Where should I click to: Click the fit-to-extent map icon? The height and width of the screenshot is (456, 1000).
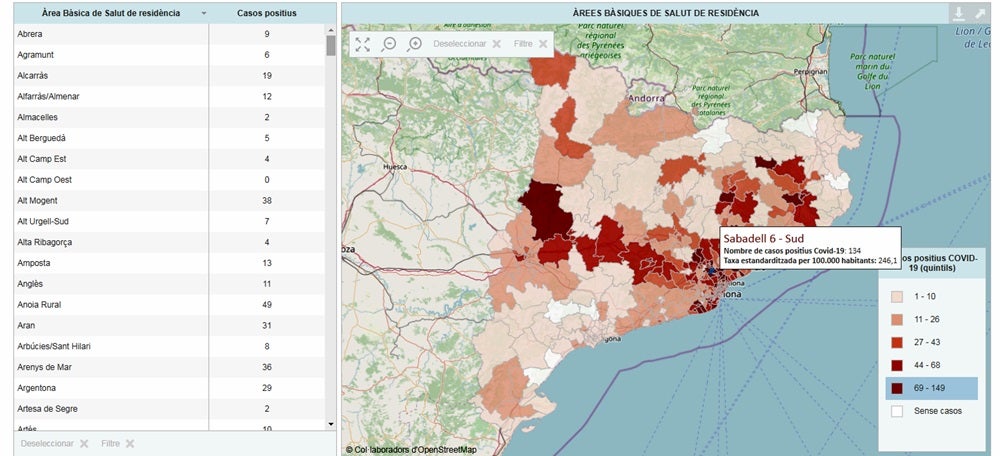tap(362, 44)
